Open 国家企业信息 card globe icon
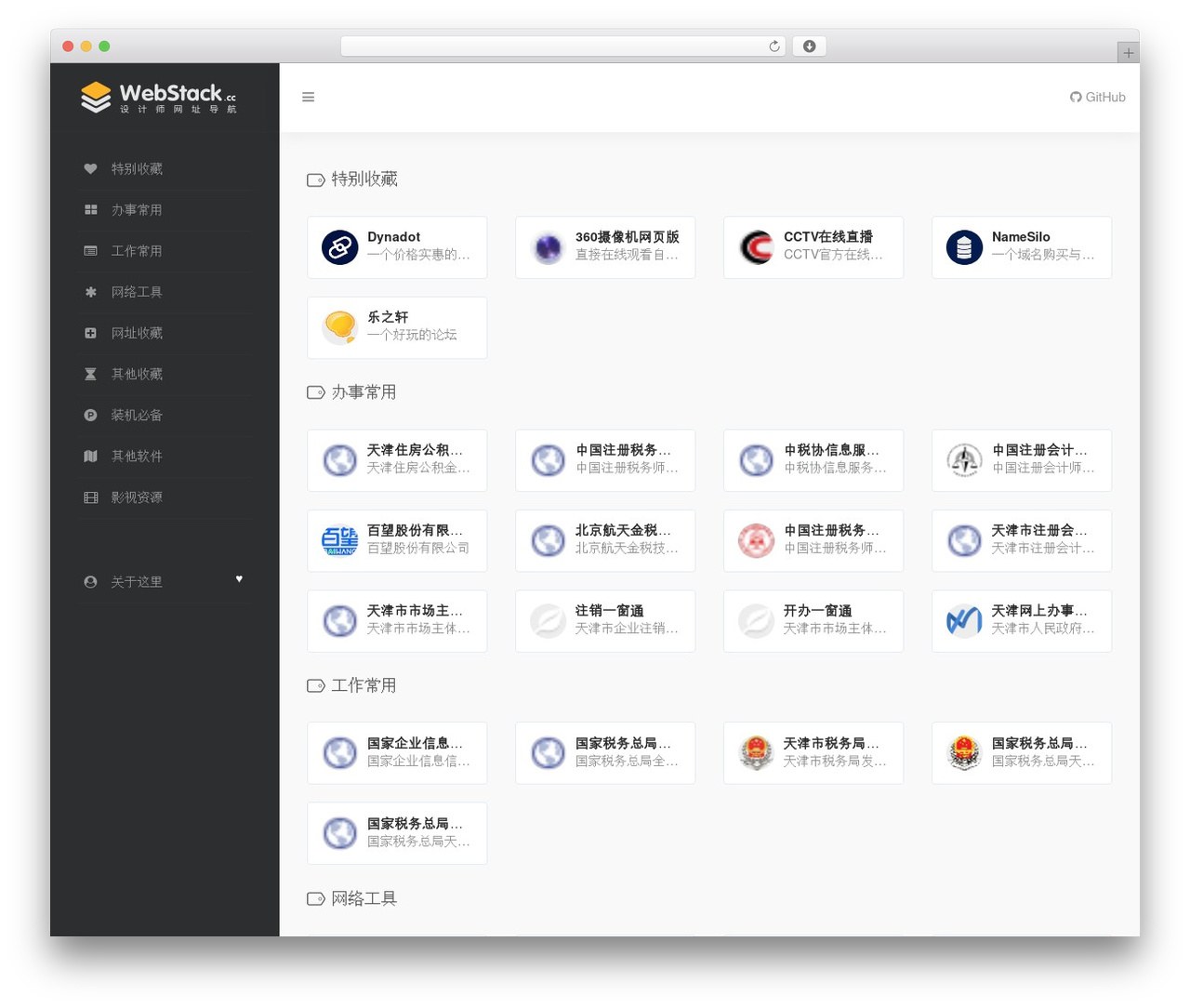This screenshot has width=1190, height=1008. point(340,752)
